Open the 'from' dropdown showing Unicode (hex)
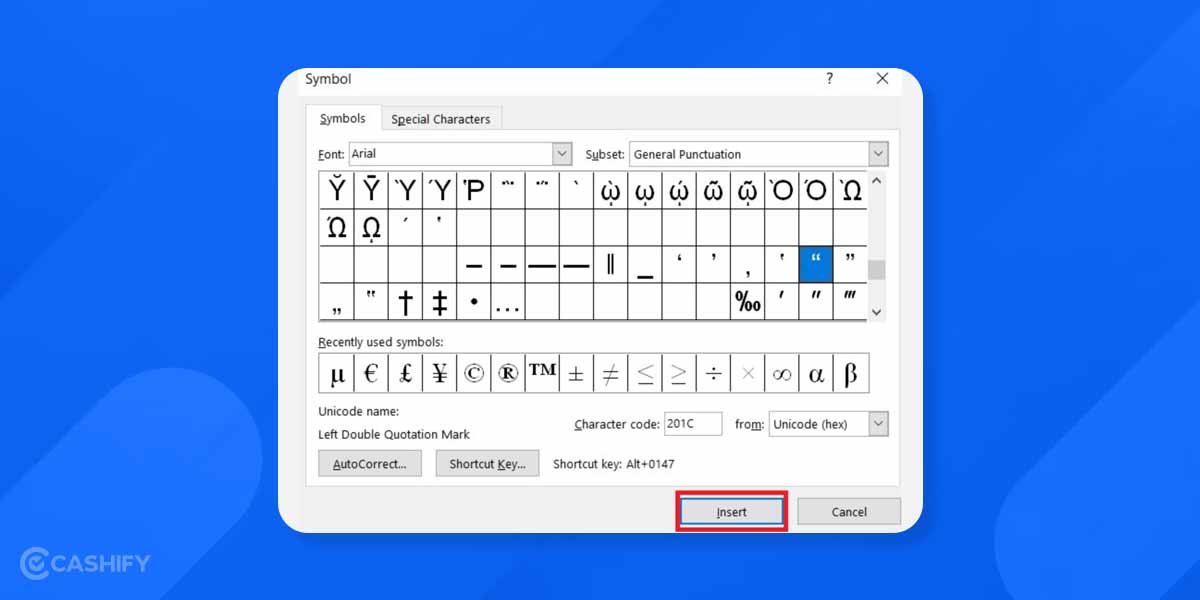Image resolution: width=1200 pixels, height=600 pixels. [878, 424]
